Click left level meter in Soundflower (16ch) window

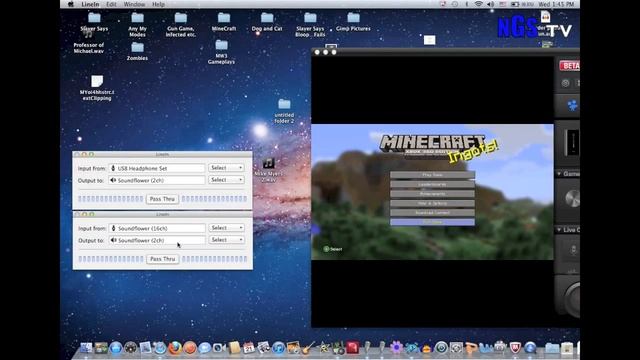coord(111,259)
